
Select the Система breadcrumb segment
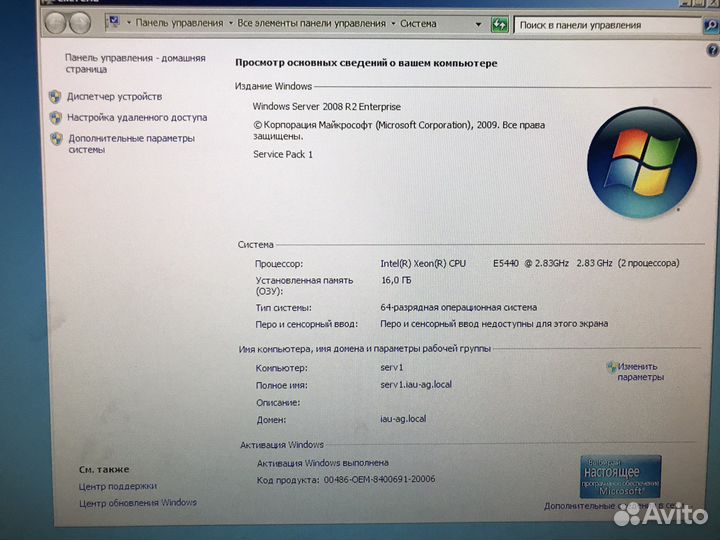418,23
